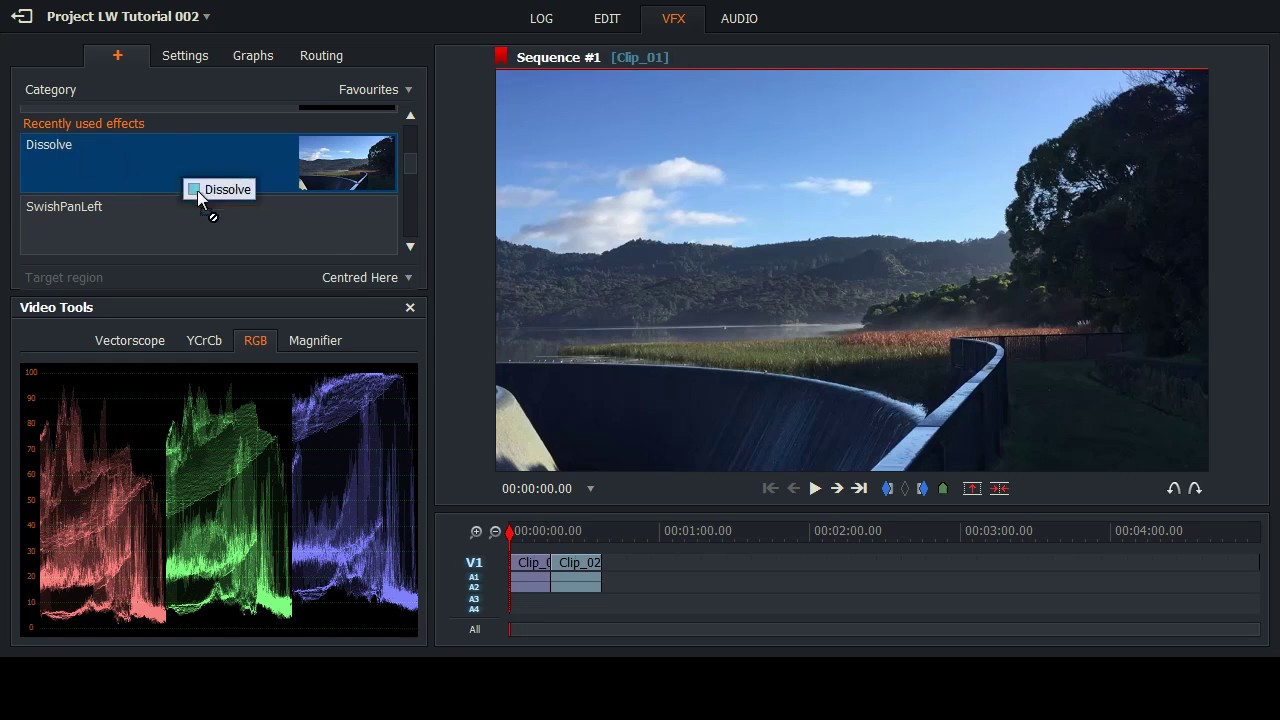1280x720 pixels.
Task: Zoom in on the timeline
Action: pyautogui.click(x=476, y=532)
